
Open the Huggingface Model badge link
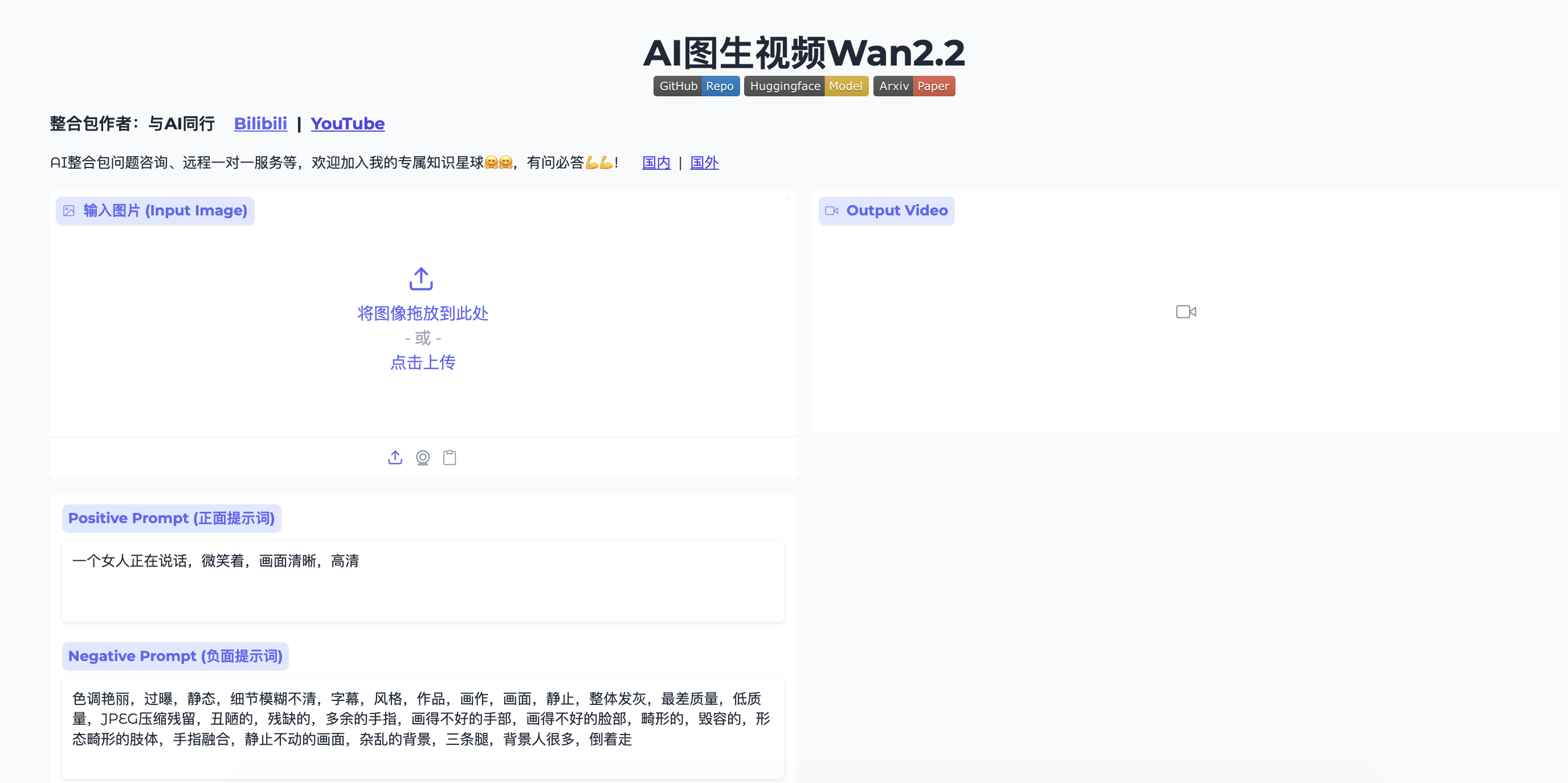(x=805, y=86)
